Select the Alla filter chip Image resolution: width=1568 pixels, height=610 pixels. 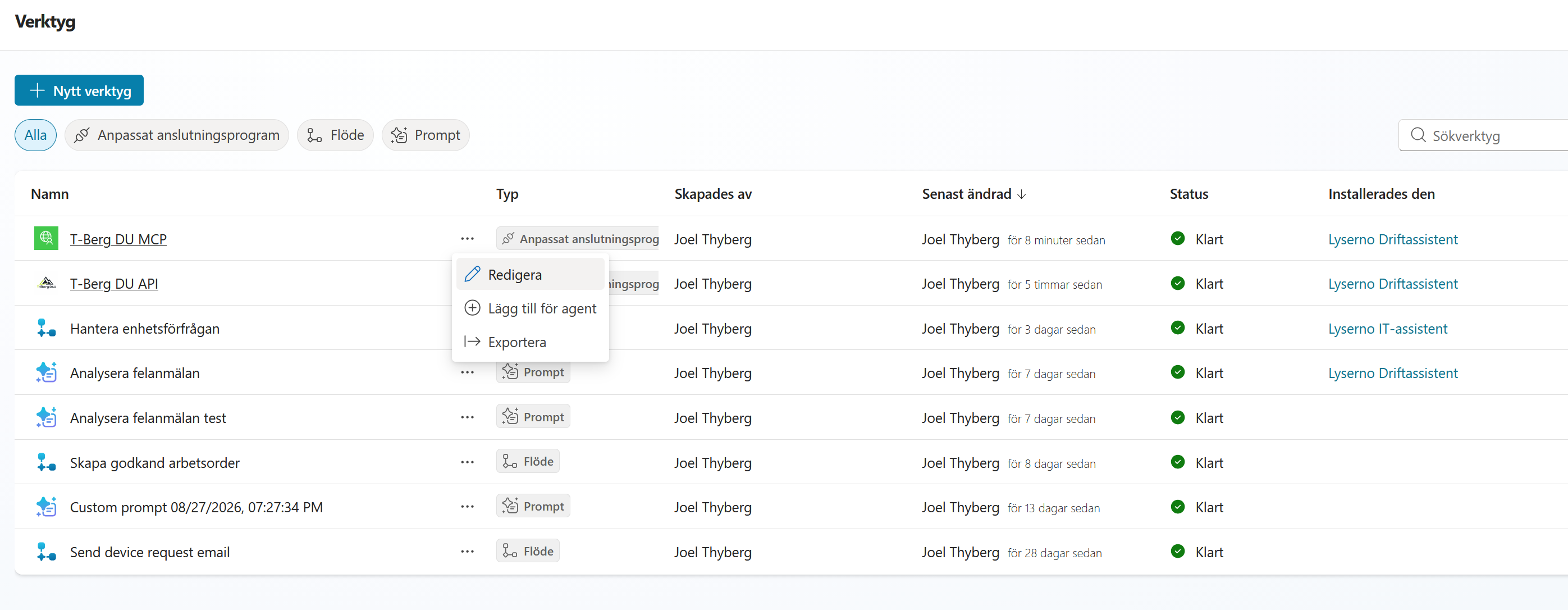(x=35, y=135)
